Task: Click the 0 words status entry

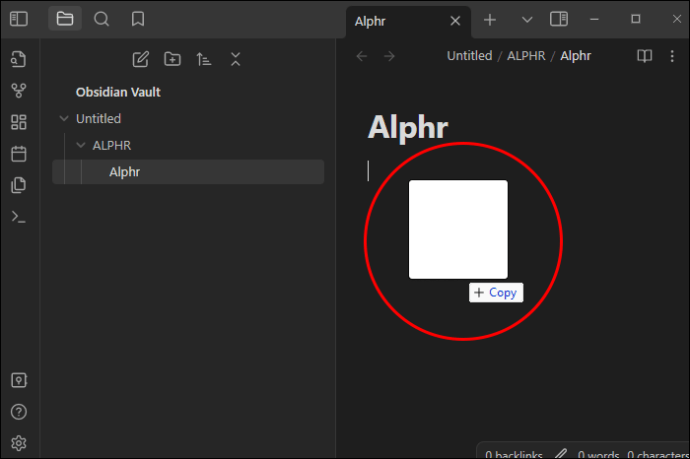Action: pos(598,454)
